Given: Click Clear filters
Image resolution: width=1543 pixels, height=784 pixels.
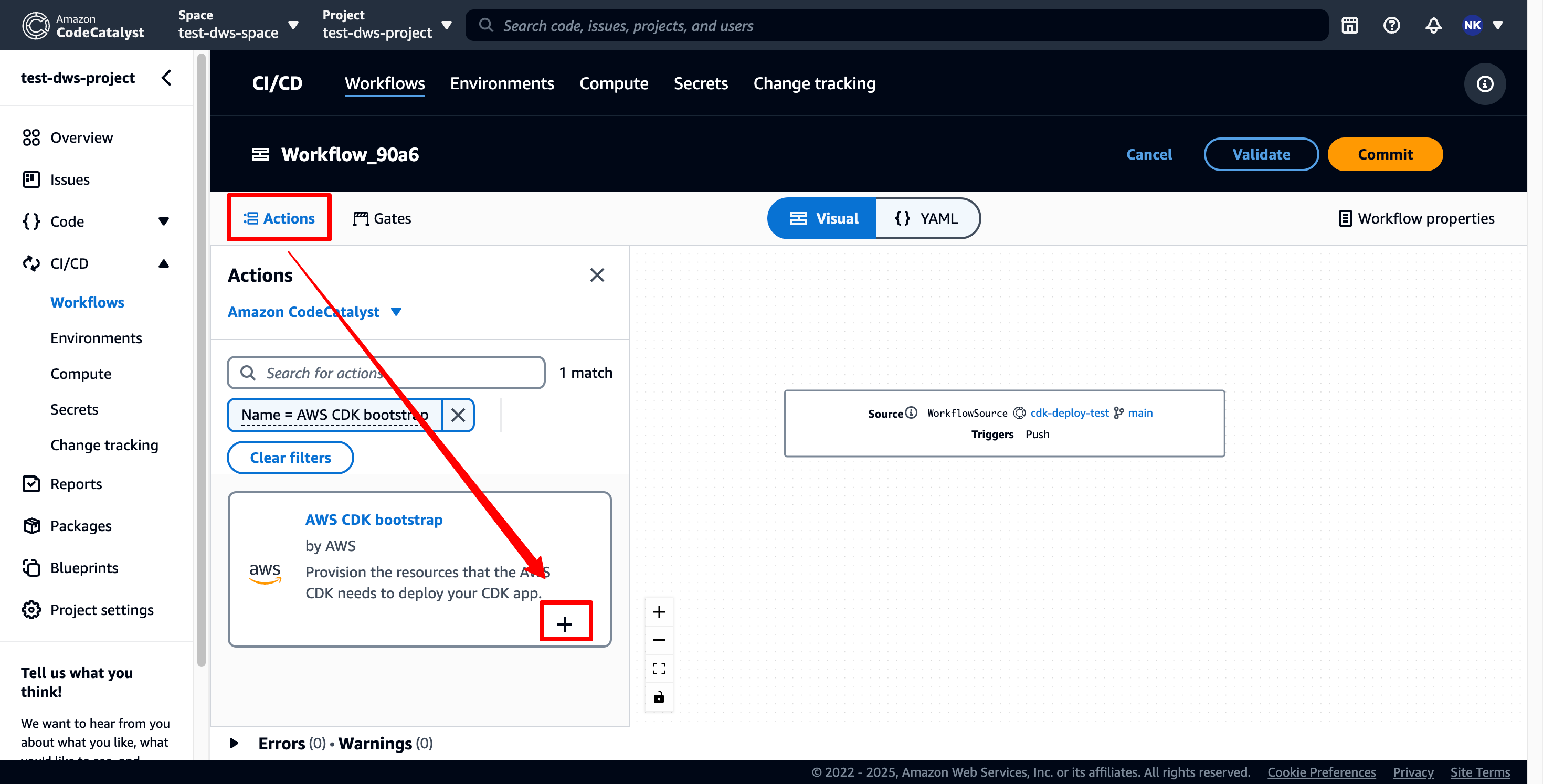Looking at the screenshot, I should click(x=290, y=457).
